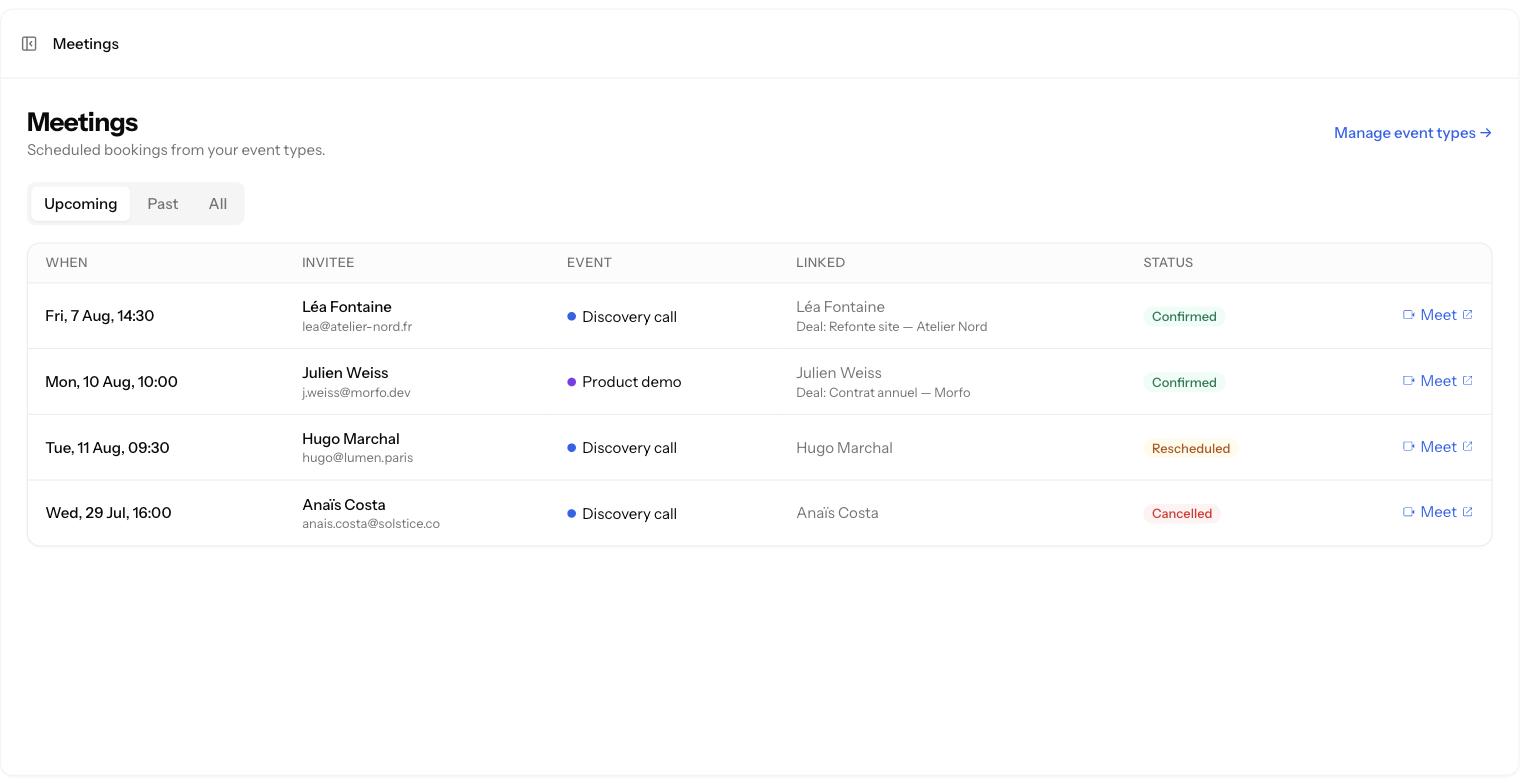Switch to the All tab
The image size is (1528, 784).
click(x=218, y=204)
